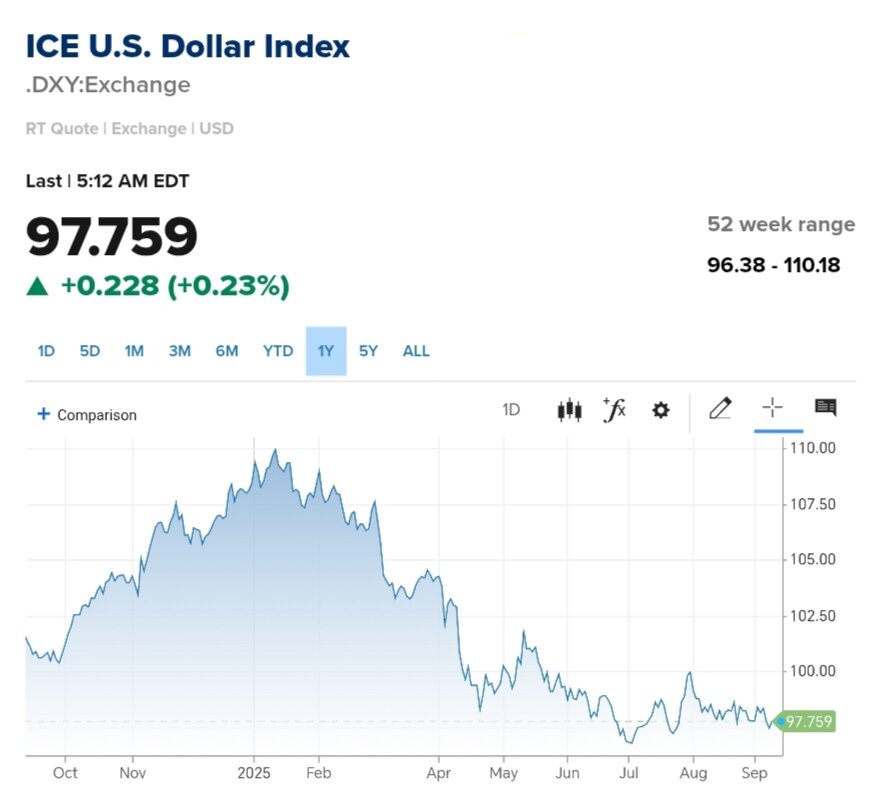Open the chart events comment icon
The height and width of the screenshot is (785, 881).
pyautogui.click(x=825, y=408)
